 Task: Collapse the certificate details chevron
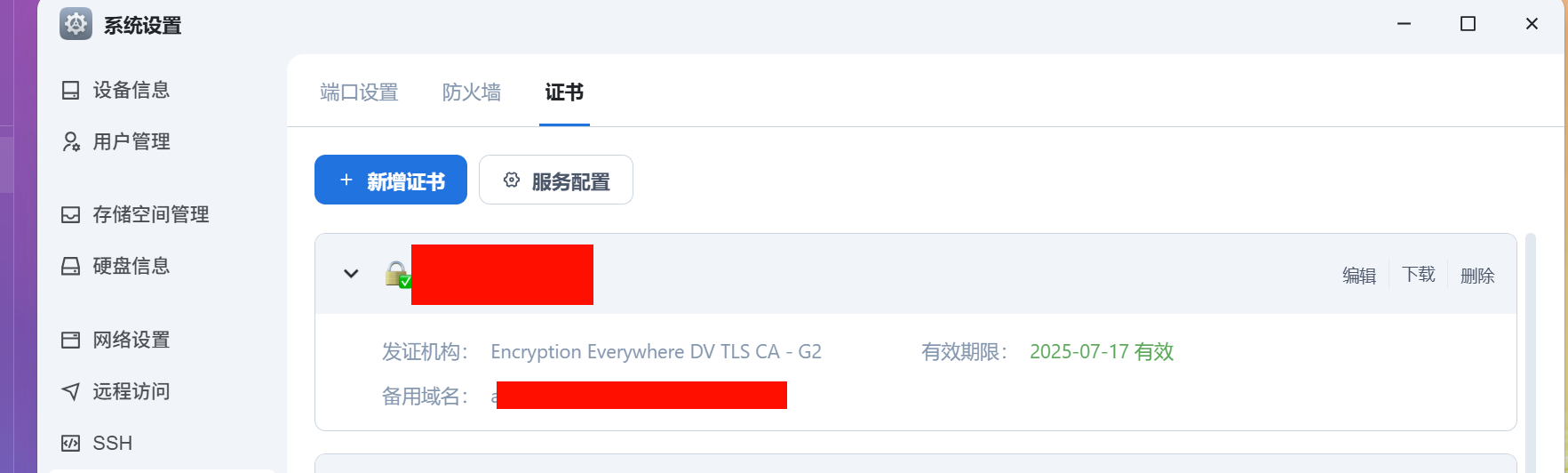351,274
